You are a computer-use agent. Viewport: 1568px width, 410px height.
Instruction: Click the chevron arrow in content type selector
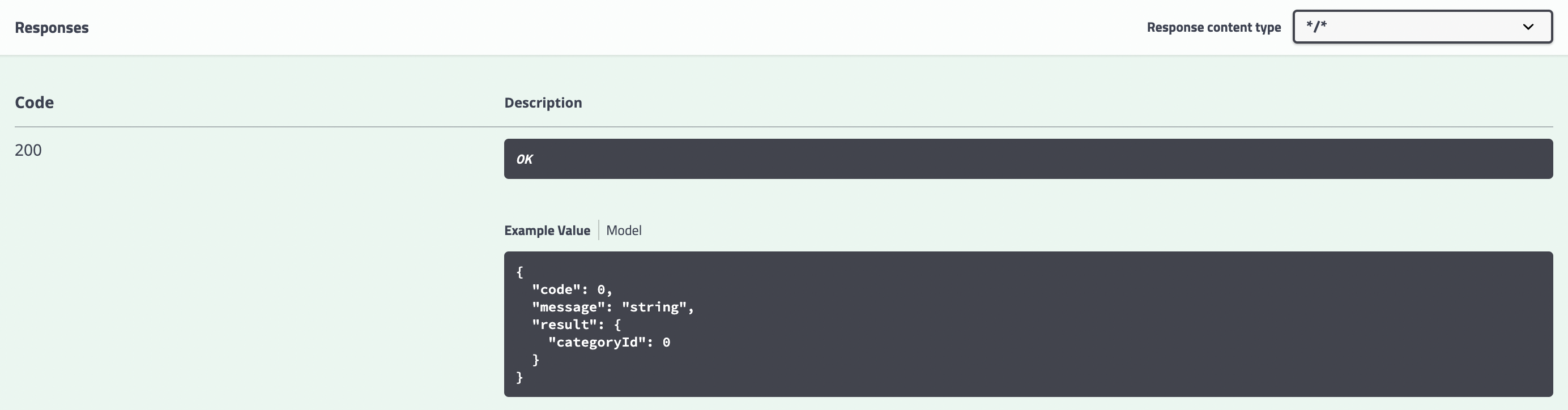(1528, 27)
